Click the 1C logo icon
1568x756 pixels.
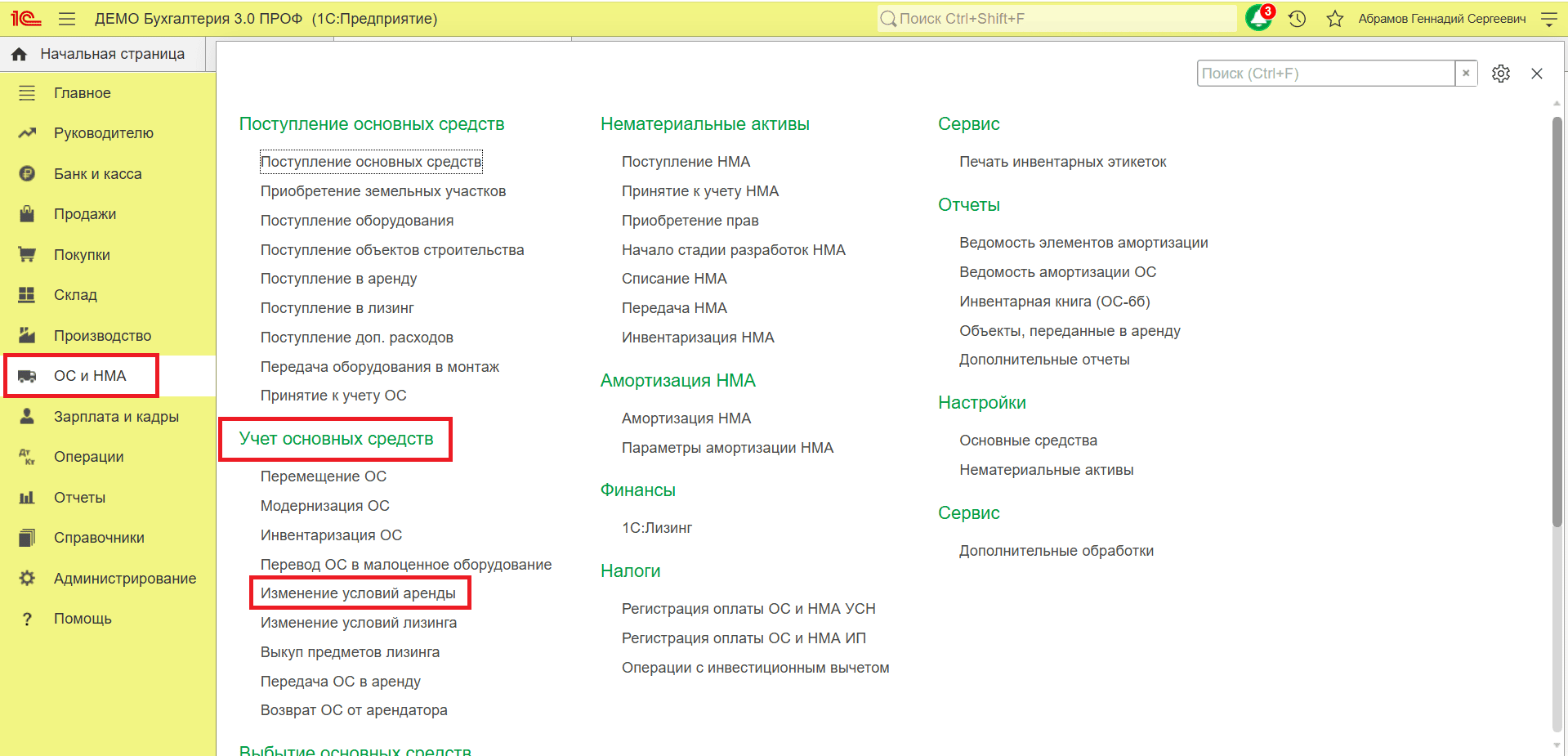point(26,18)
